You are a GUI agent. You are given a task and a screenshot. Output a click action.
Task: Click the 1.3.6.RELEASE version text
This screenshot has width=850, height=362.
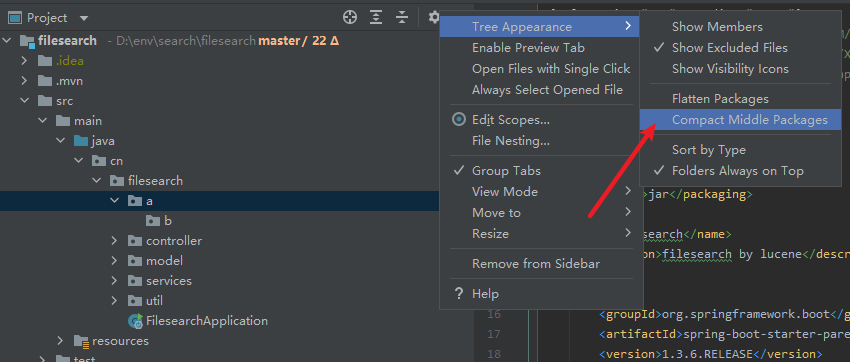pos(708,354)
